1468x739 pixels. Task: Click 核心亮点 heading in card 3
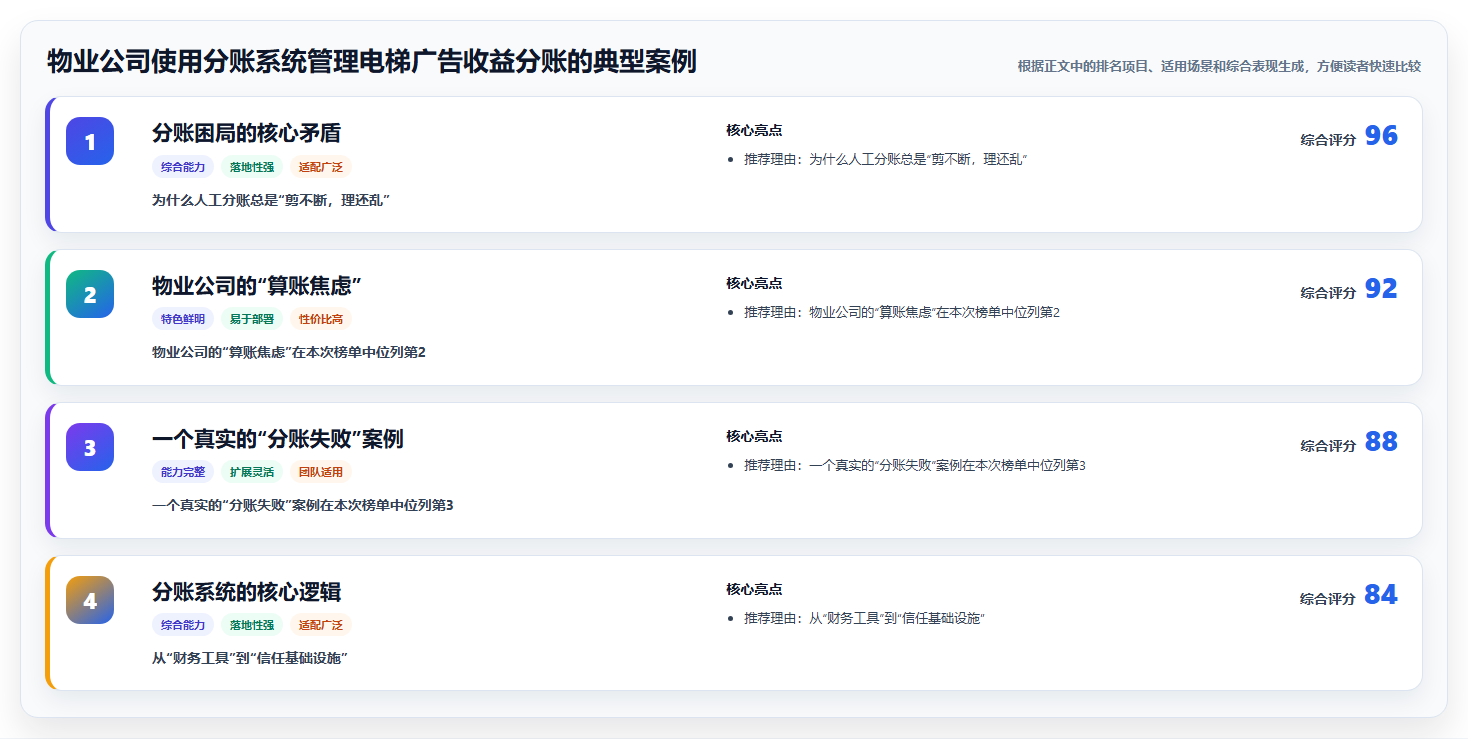(754, 436)
